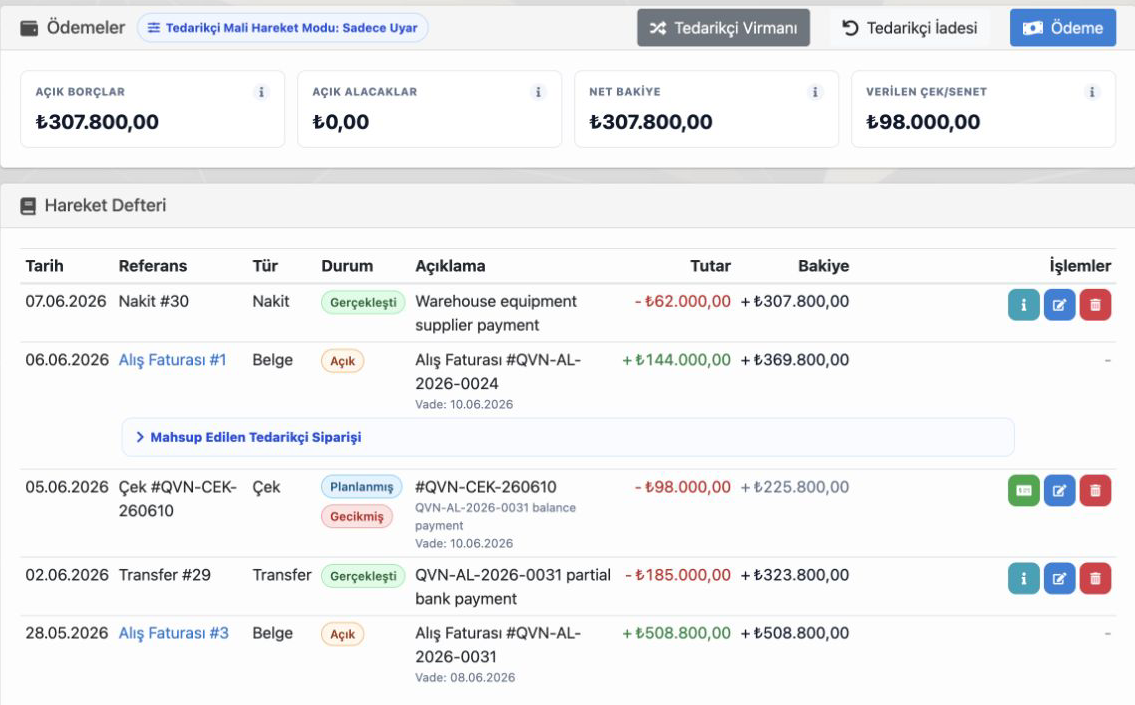This screenshot has height=705, width=1135.
Task: Select the +₺369.800,00 balance
Action: pos(795,360)
